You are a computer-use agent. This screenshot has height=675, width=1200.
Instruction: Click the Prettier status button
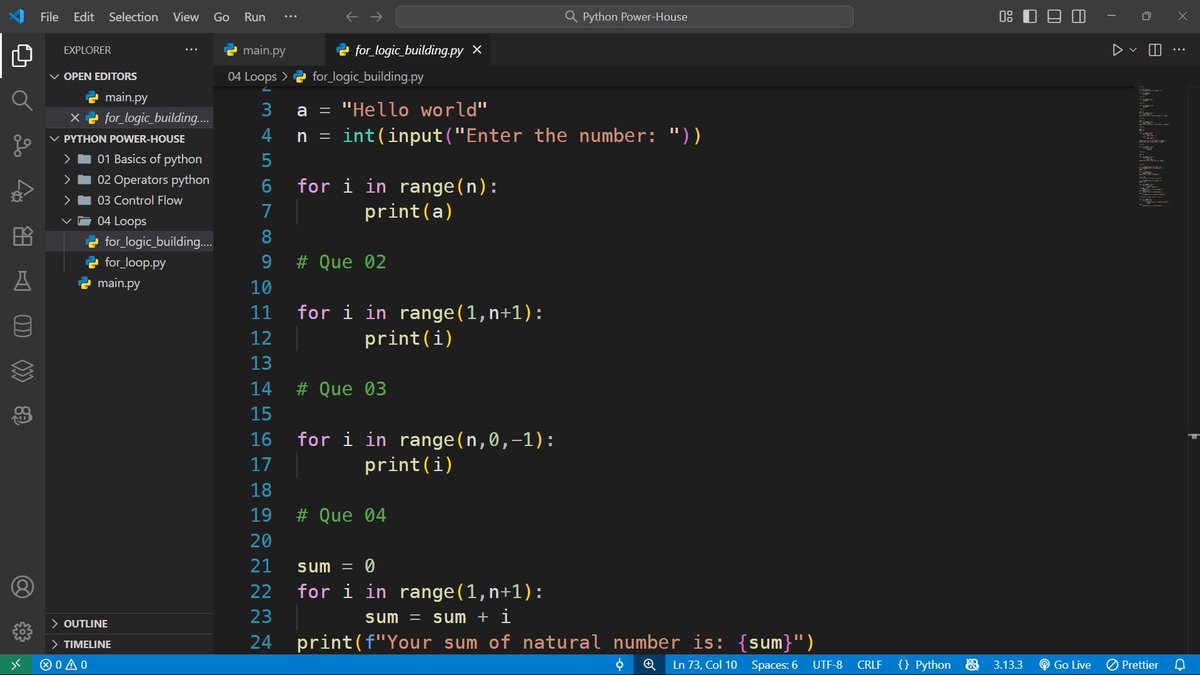tap(1132, 665)
